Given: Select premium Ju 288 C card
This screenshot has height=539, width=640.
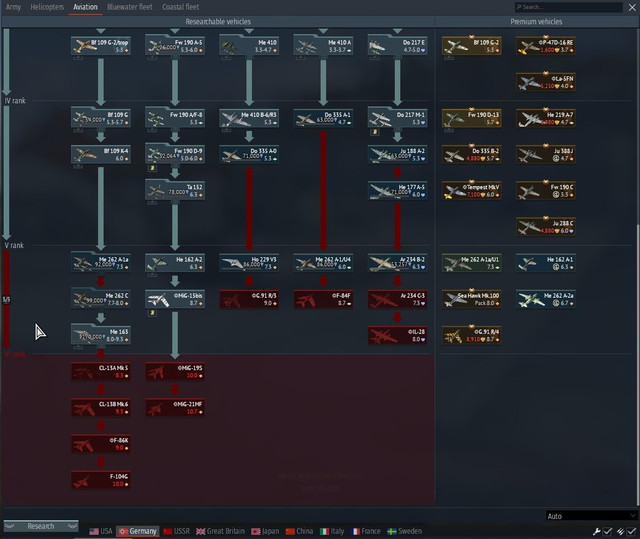Looking at the screenshot, I should click(546, 227).
